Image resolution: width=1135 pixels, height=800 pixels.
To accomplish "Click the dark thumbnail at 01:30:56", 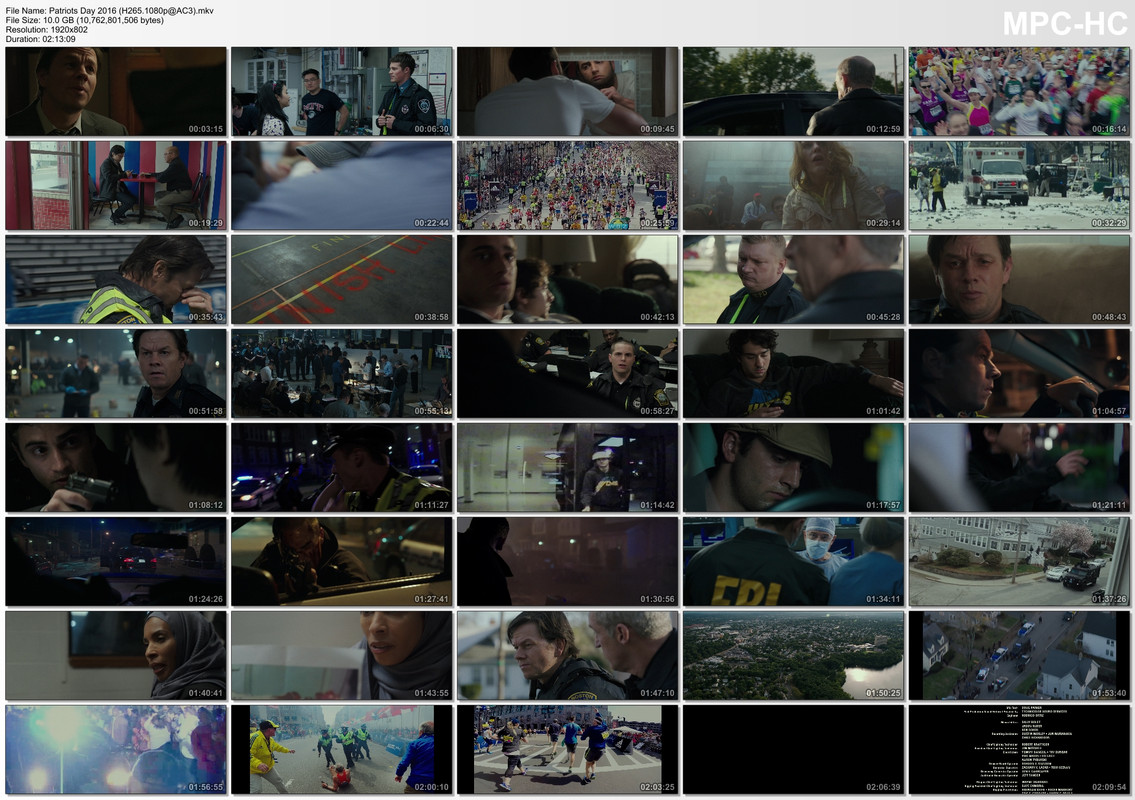I will point(568,562).
